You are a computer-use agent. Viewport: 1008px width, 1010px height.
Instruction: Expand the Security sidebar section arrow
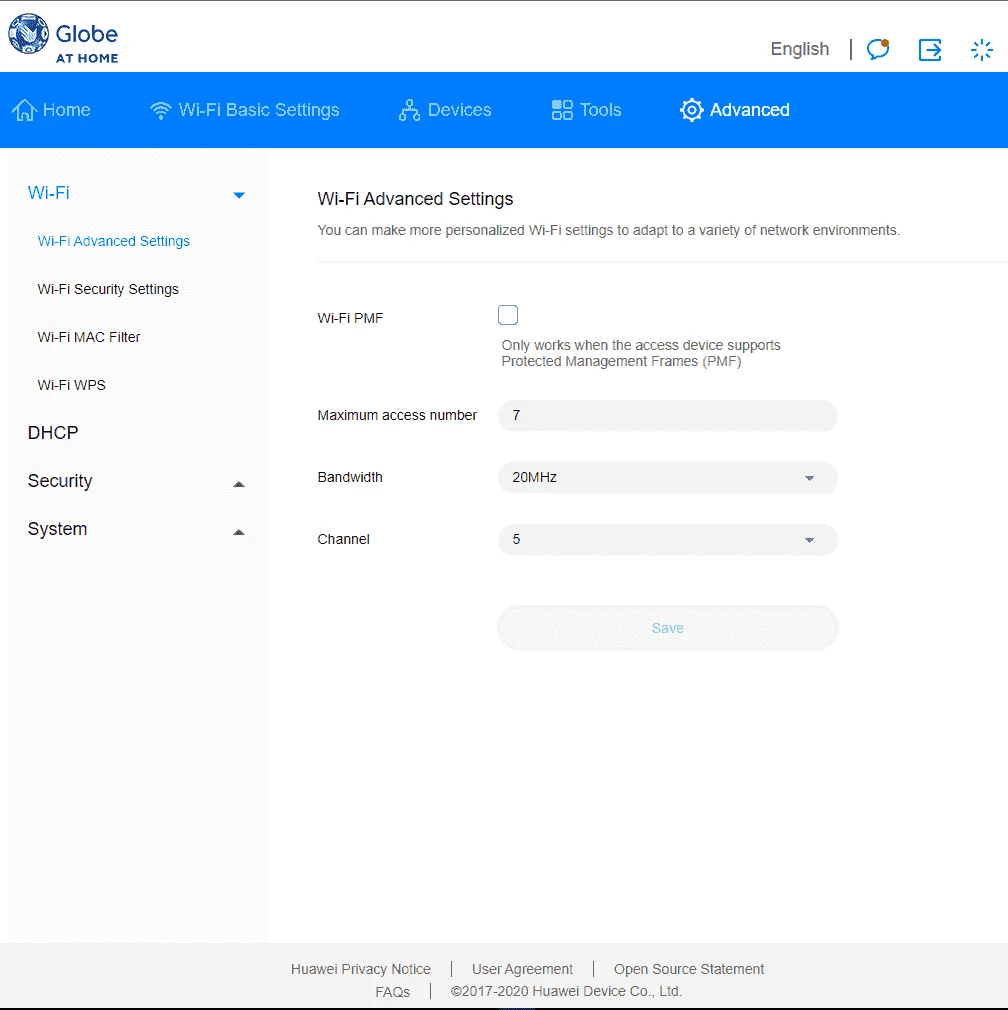pyautogui.click(x=239, y=484)
